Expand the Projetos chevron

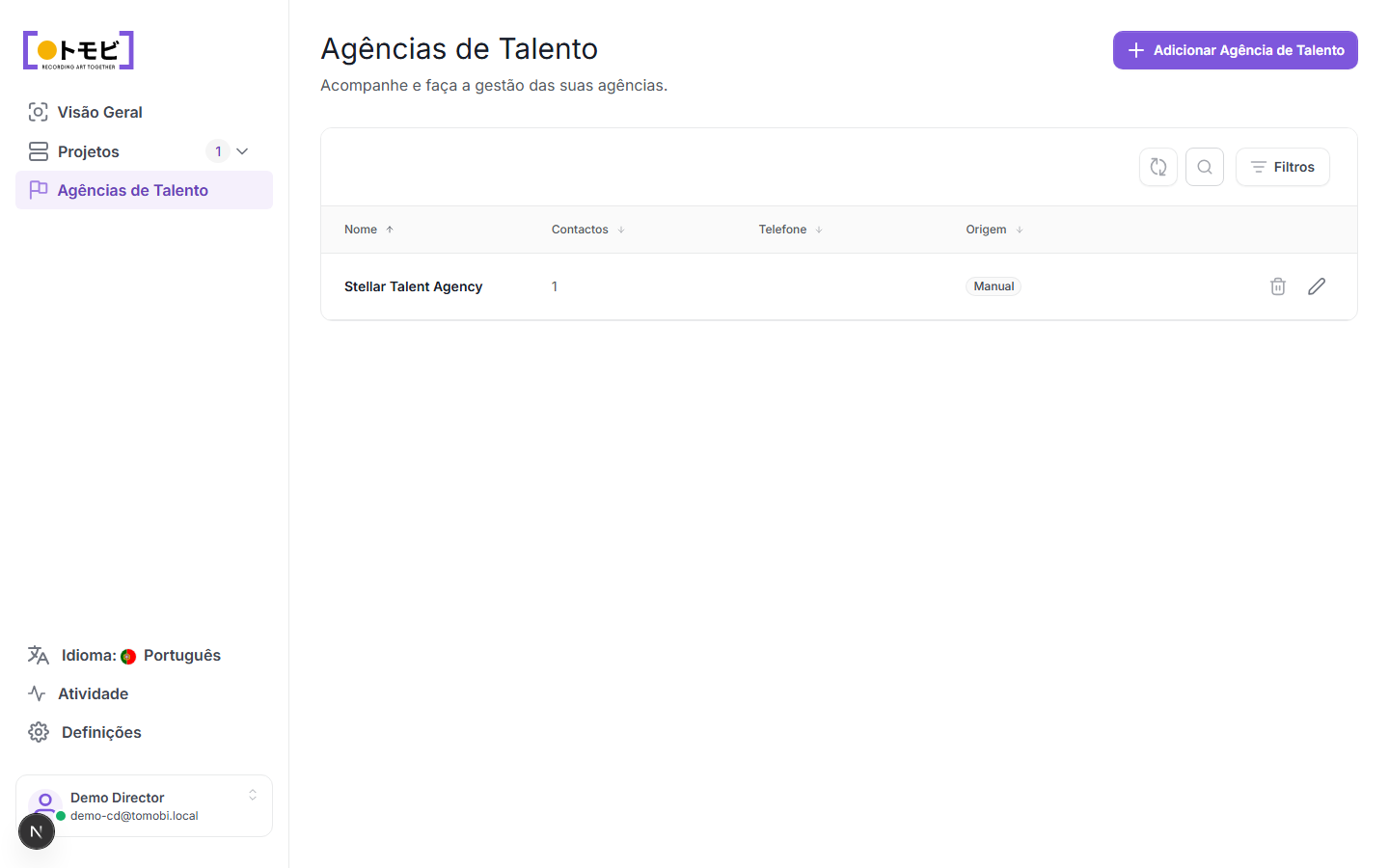(x=242, y=151)
